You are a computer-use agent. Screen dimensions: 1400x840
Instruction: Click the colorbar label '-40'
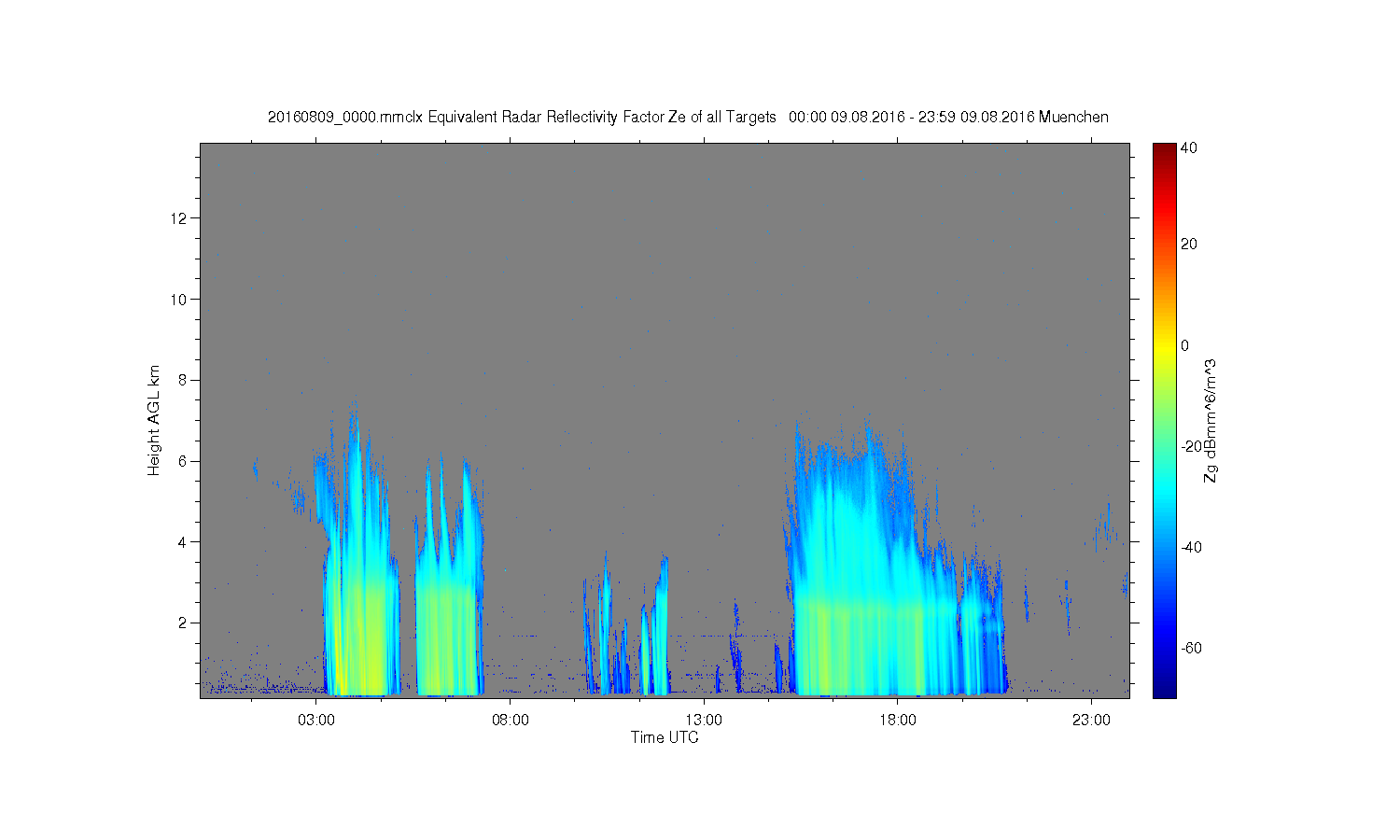[1191, 547]
